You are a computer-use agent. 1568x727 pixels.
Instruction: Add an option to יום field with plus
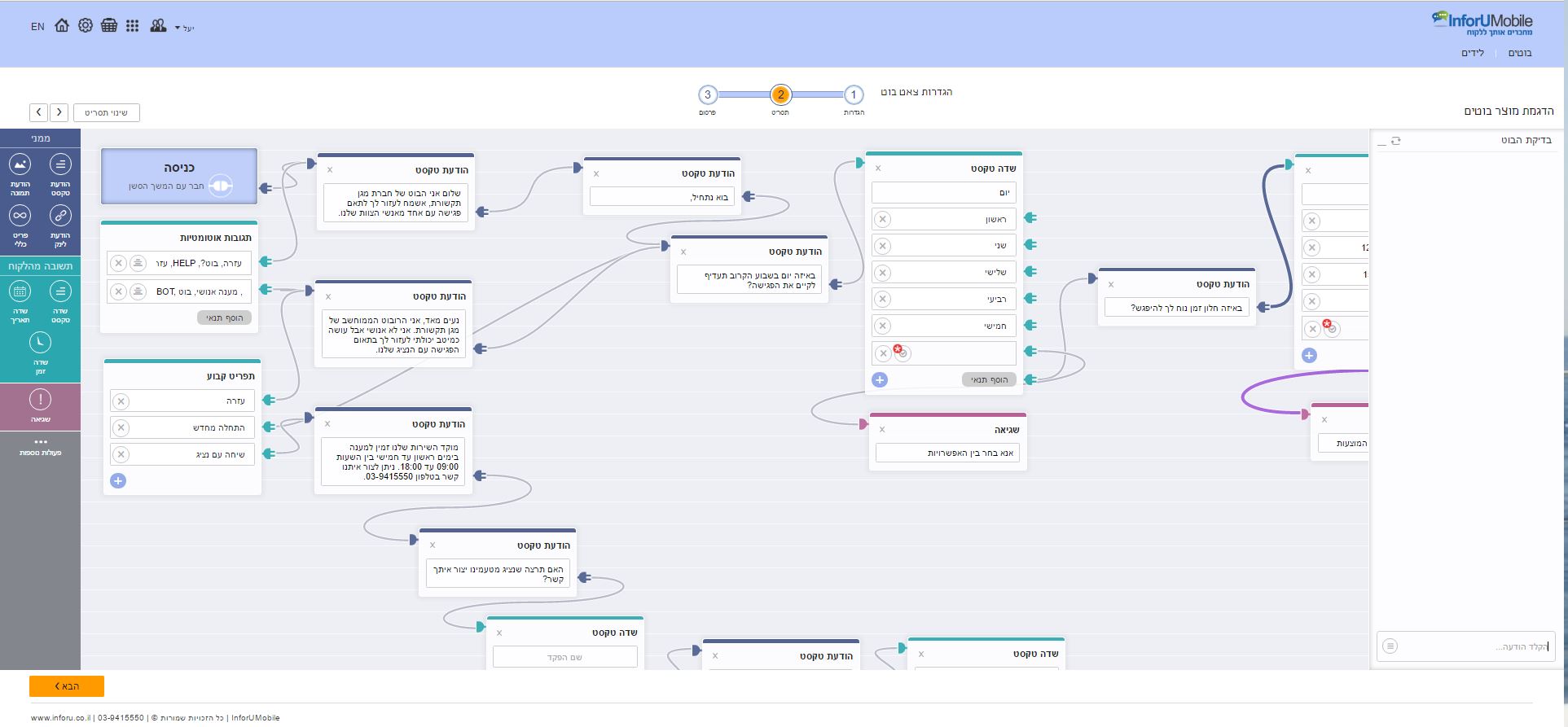(x=879, y=379)
